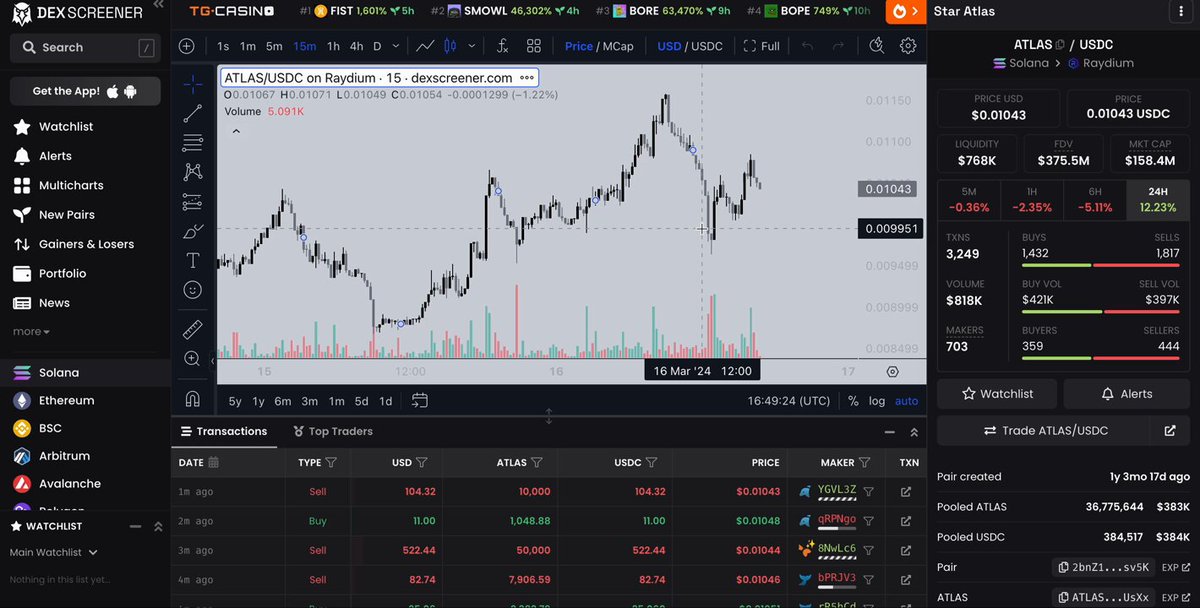Toggle the magnet snap mode

click(x=193, y=398)
